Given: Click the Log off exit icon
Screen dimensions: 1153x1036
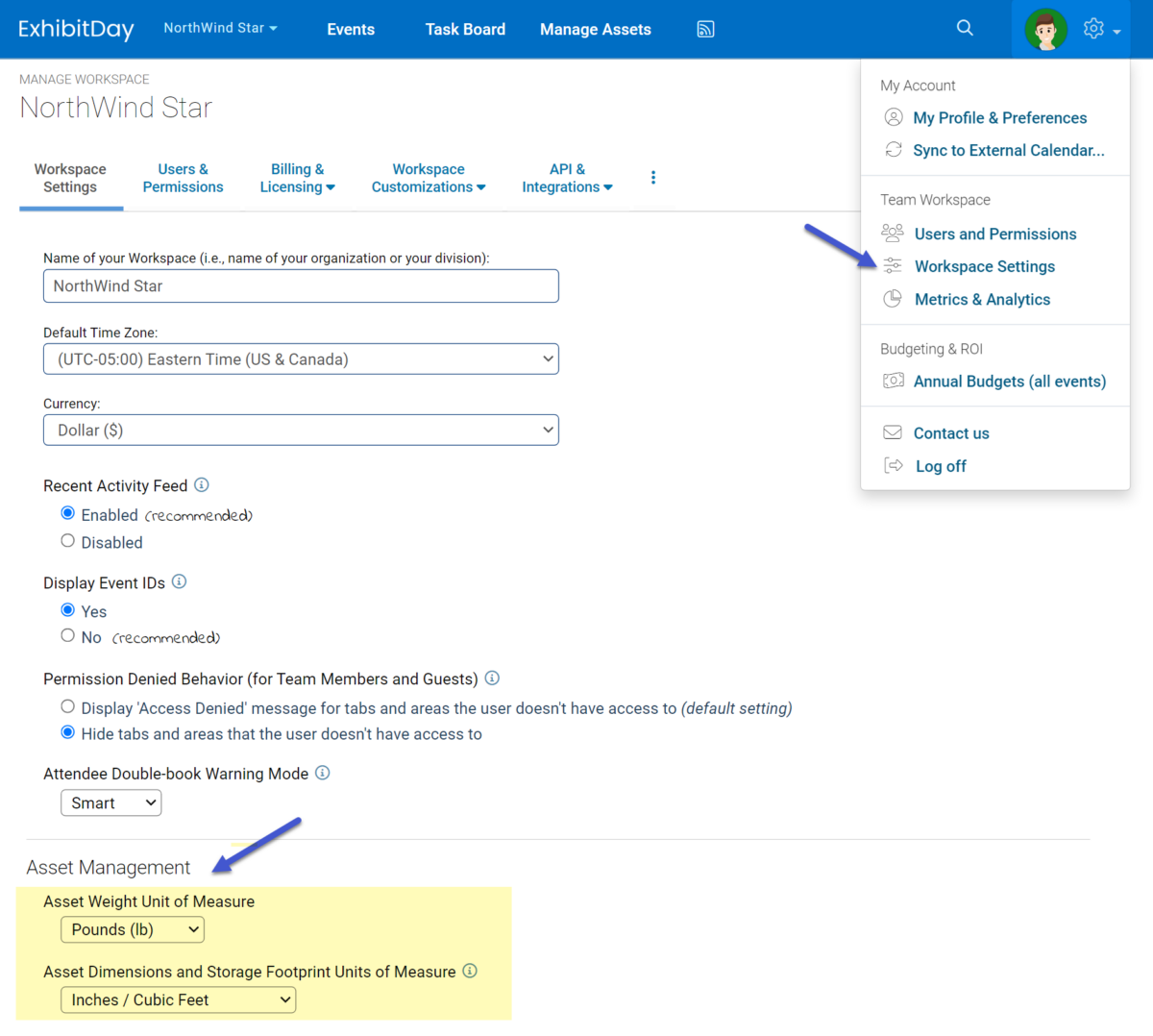Looking at the screenshot, I should pyautogui.click(x=894, y=465).
